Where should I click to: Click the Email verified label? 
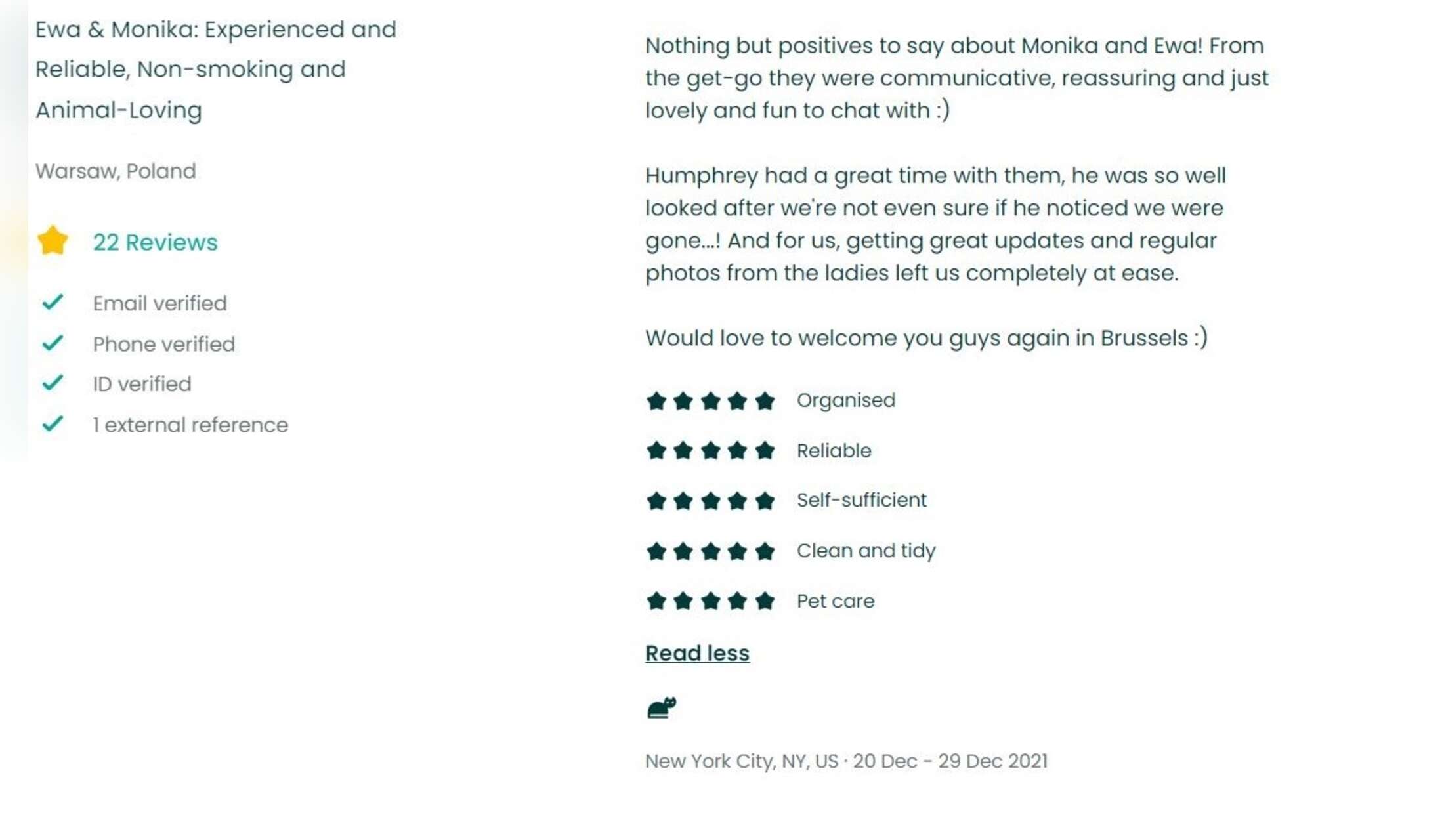159,303
